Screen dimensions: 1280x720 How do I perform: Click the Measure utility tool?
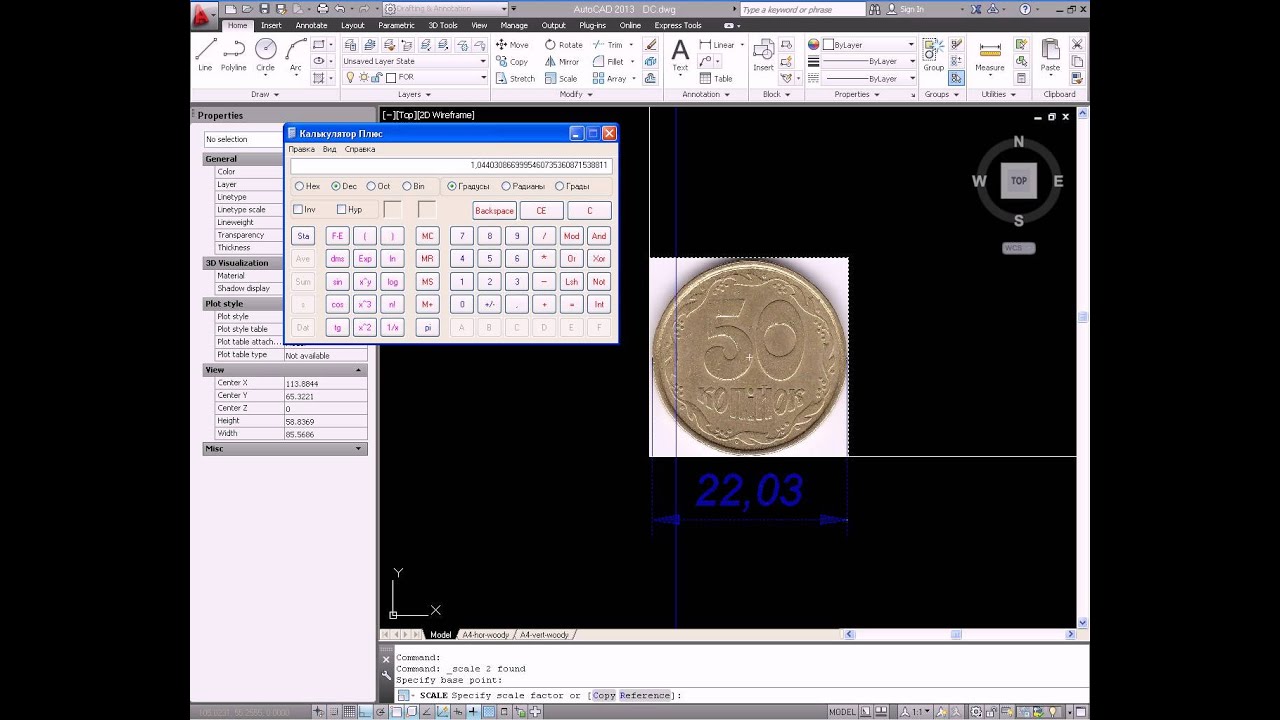click(990, 55)
